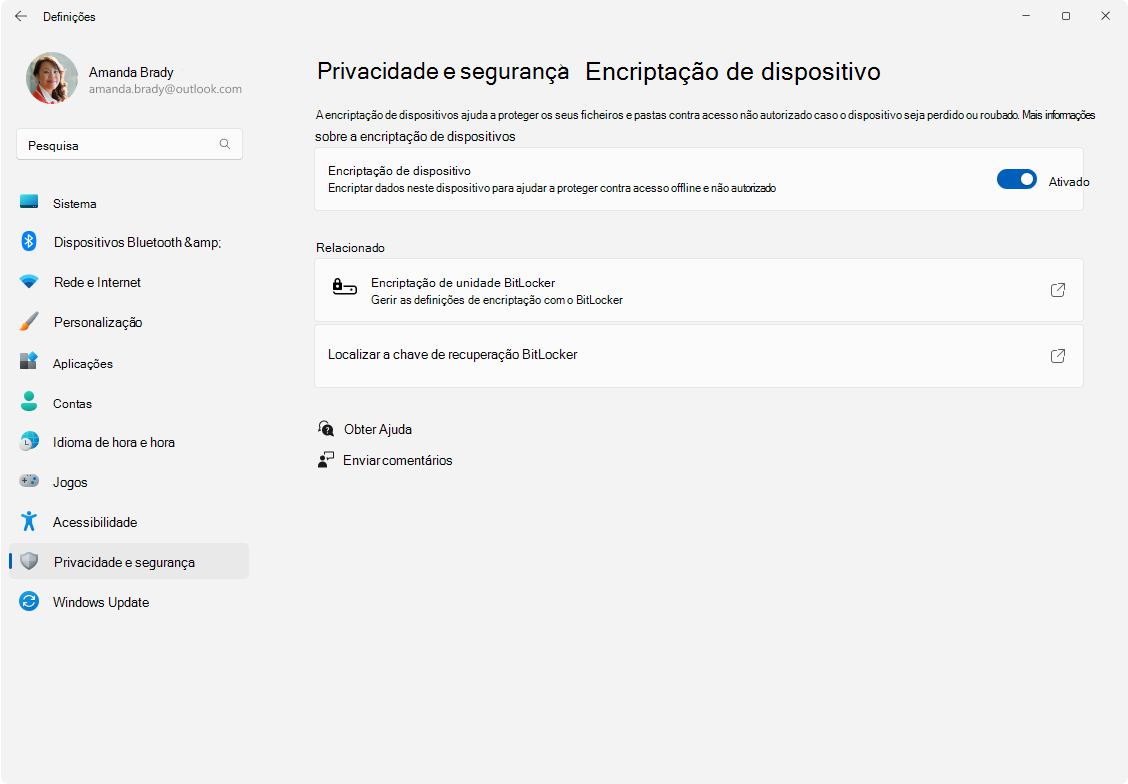This screenshot has width=1128, height=784.
Task: Click the Idioma de hora clock icon
Action: tap(29, 442)
